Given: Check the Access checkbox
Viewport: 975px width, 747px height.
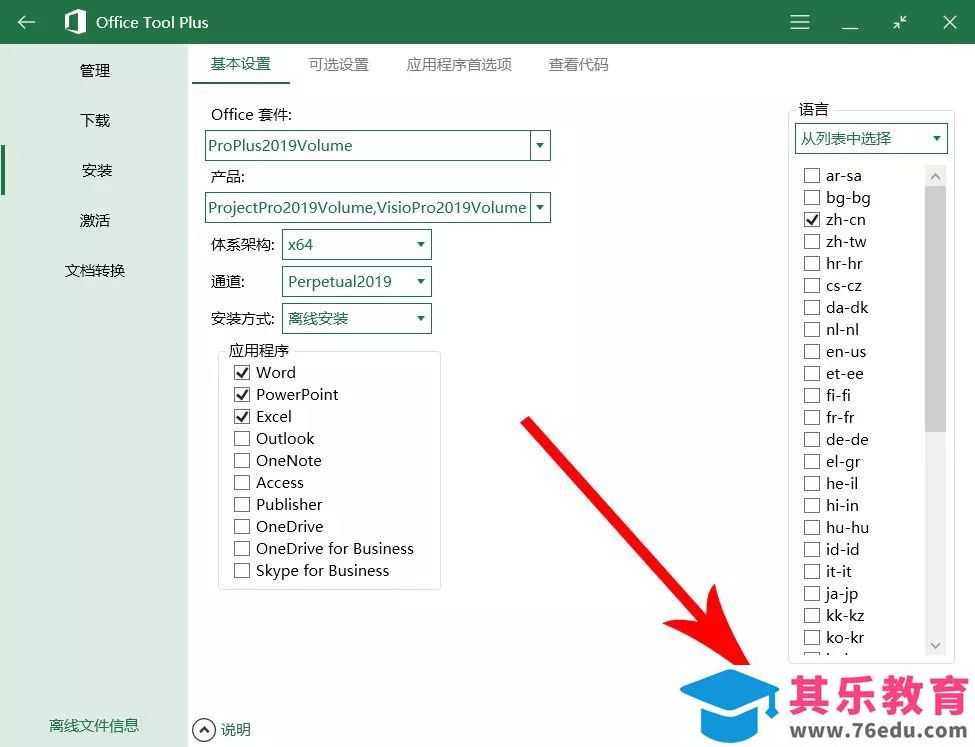Looking at the screenshot, I should point(242,483).
